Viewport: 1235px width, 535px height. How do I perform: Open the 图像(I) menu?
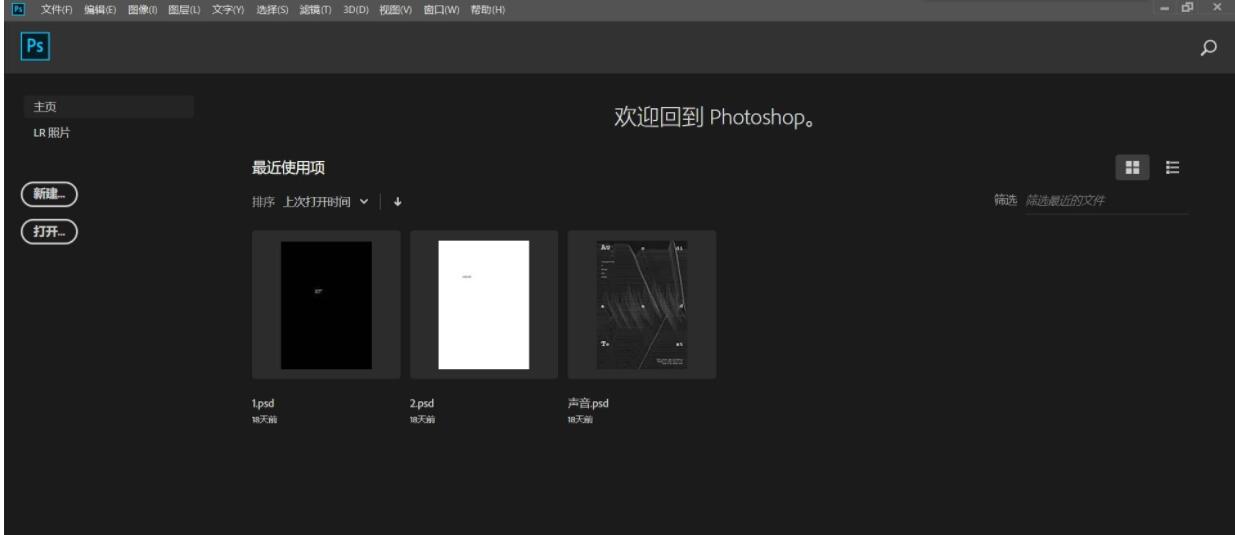(x=143, y=9)
